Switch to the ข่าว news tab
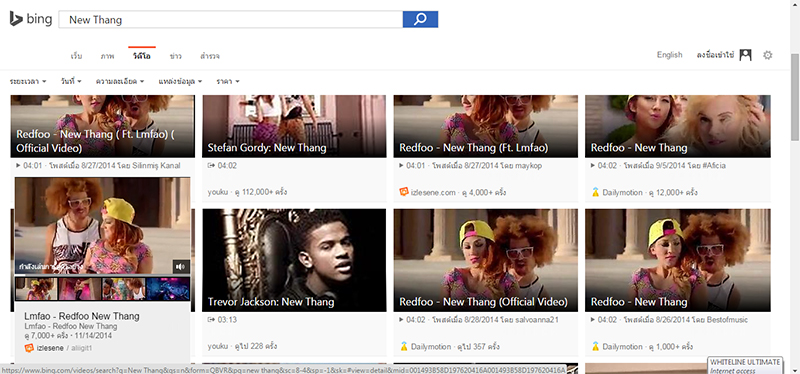 coord(176,56)
